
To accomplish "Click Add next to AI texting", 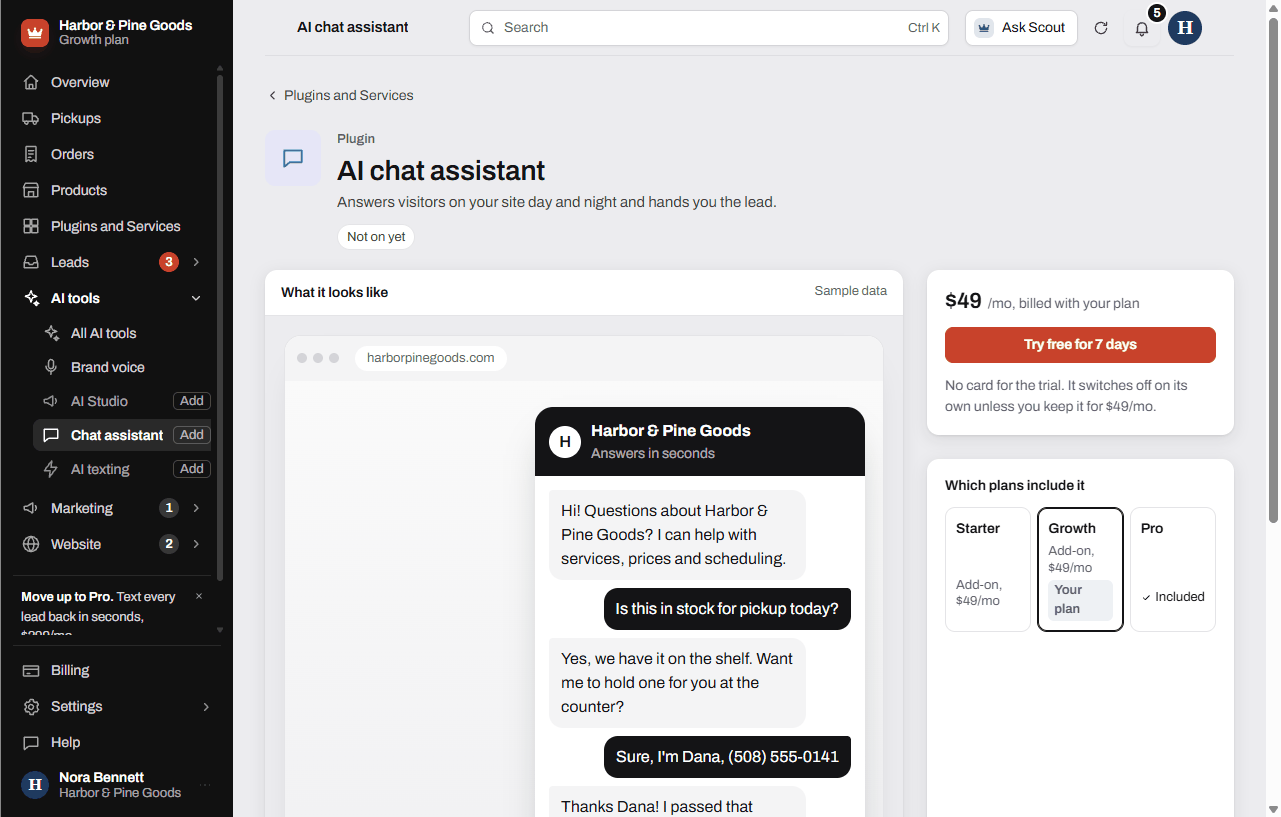I will (192, 469).
